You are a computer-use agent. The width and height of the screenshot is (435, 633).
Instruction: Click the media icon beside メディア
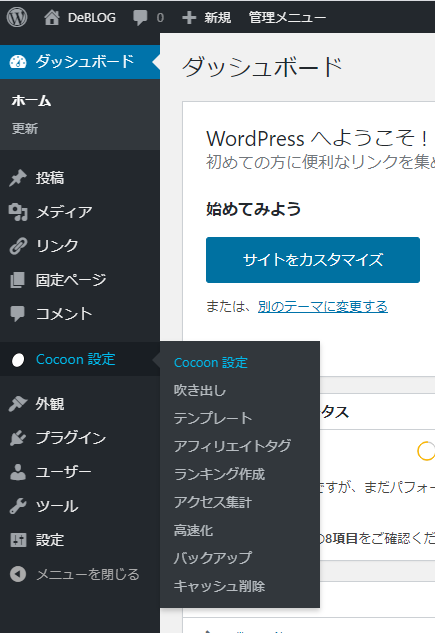[18, 212]
